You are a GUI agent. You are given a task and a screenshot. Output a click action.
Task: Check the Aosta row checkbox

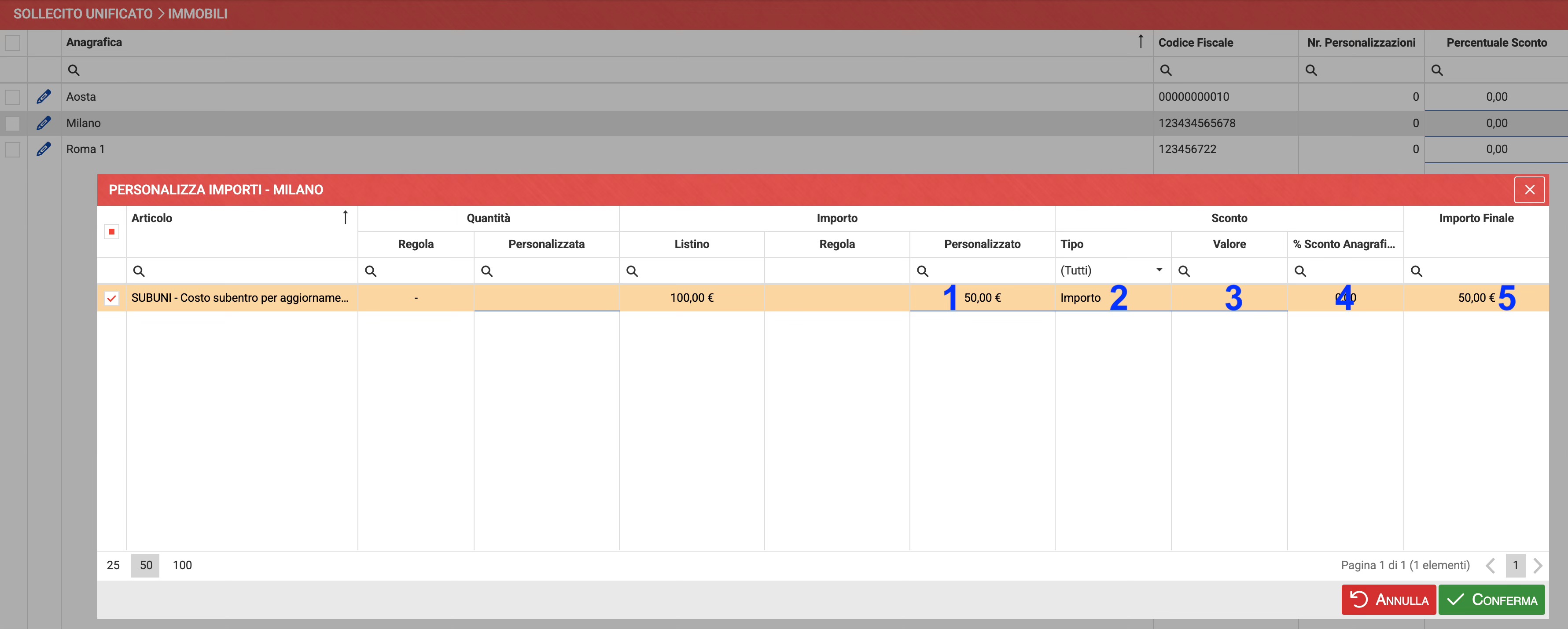(x=13, y=97)
